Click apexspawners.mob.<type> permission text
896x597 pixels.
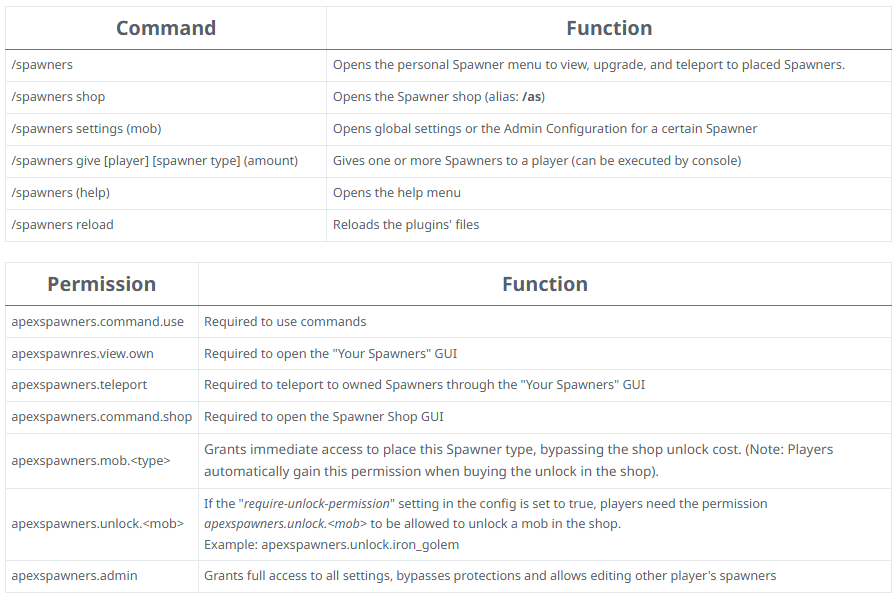pyautogui.click(x=90, y=461)
